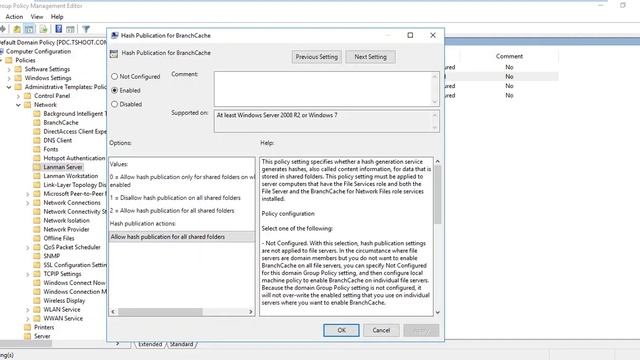
Task: Click the Lanman Workstation folder icon
Action: tap(37, 176)
